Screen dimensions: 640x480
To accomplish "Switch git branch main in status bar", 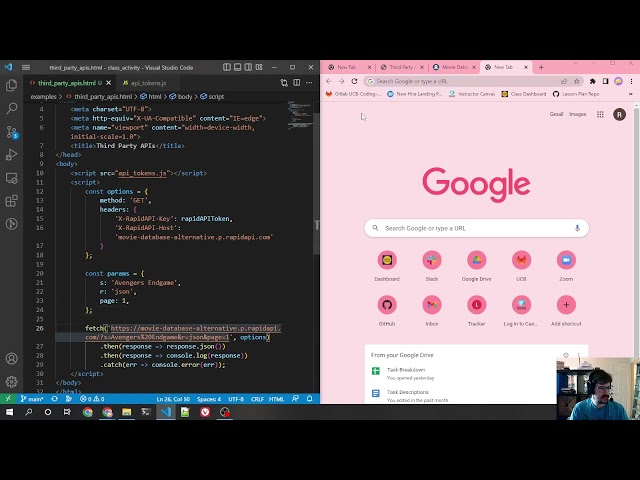I will pos(32,399).
